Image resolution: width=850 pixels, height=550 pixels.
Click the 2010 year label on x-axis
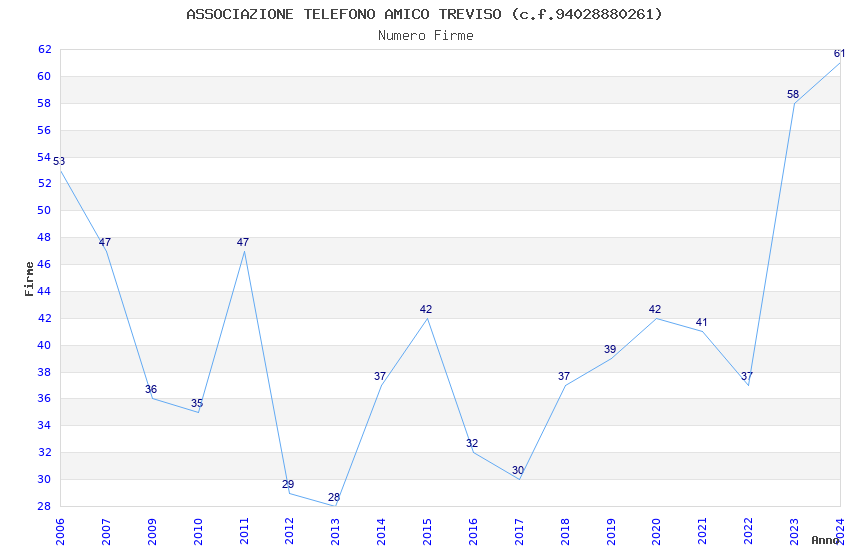[198, 531]
